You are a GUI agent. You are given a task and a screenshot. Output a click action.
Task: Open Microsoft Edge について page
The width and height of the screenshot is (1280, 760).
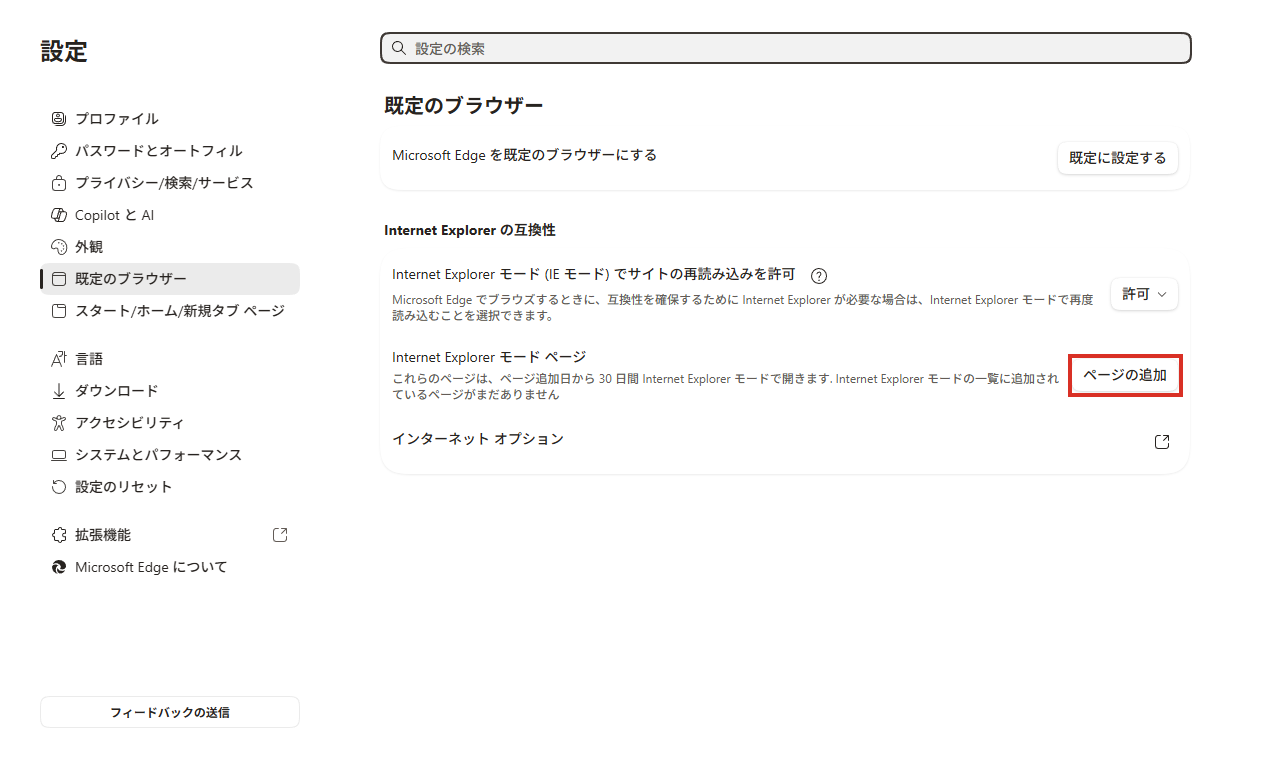[x=170, y=567]
